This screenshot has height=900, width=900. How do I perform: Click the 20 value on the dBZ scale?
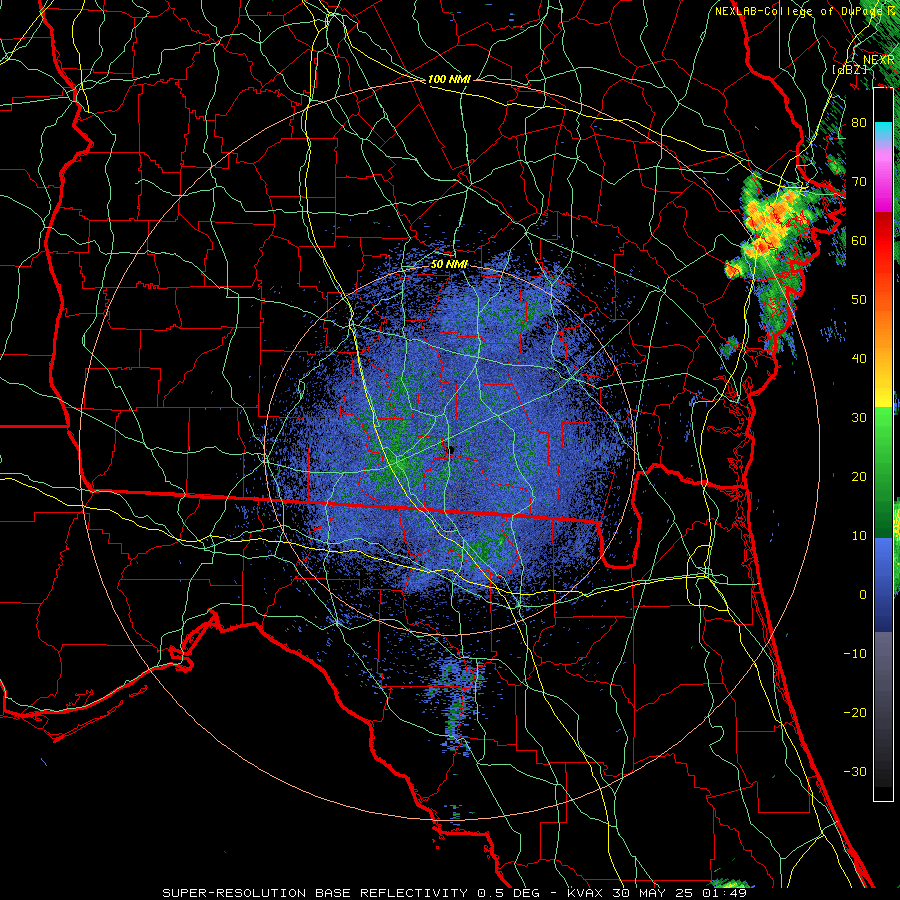pos(859,476)
